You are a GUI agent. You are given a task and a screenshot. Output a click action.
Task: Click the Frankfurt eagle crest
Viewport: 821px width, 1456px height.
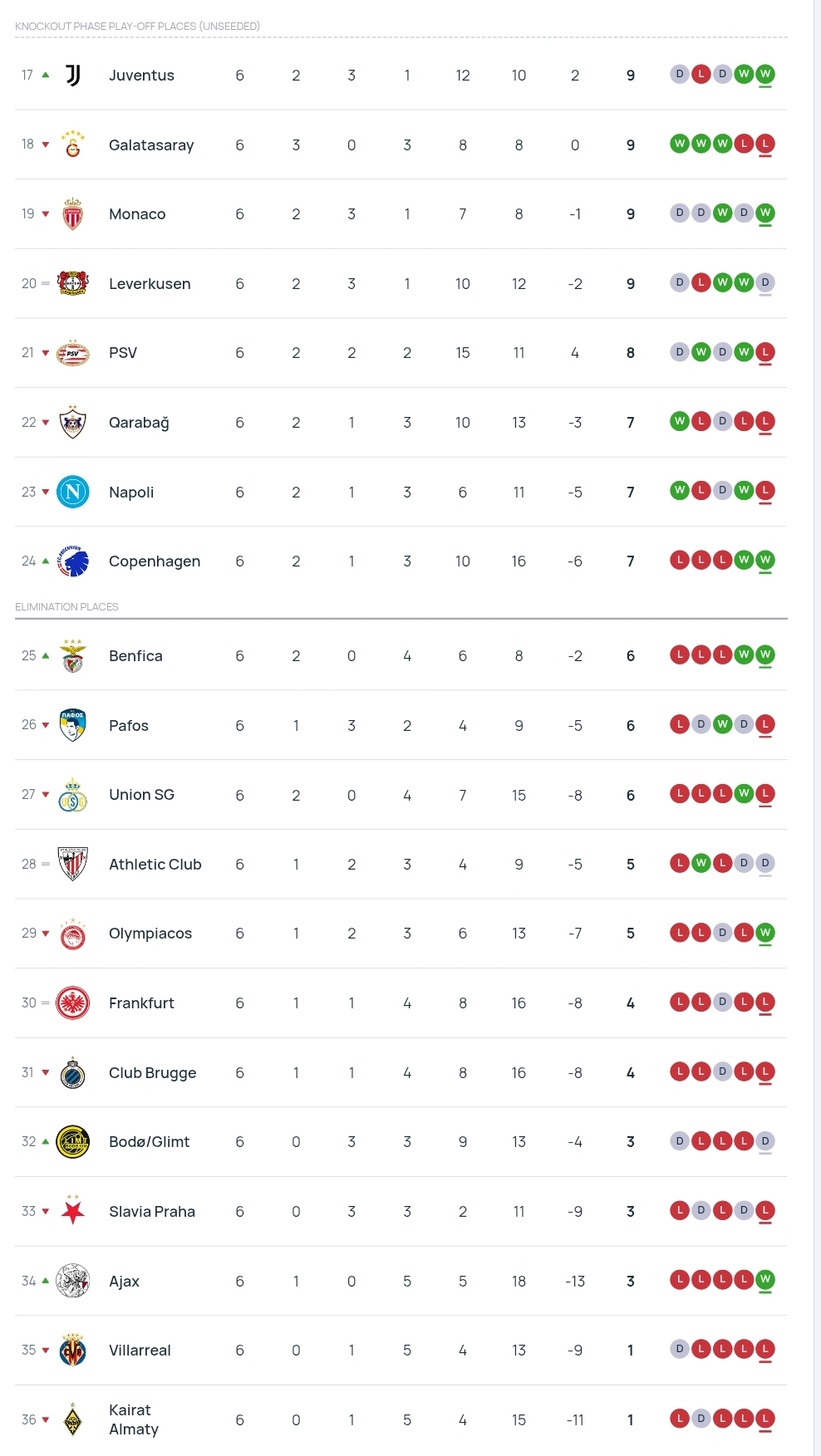(x=73, y=1003)
